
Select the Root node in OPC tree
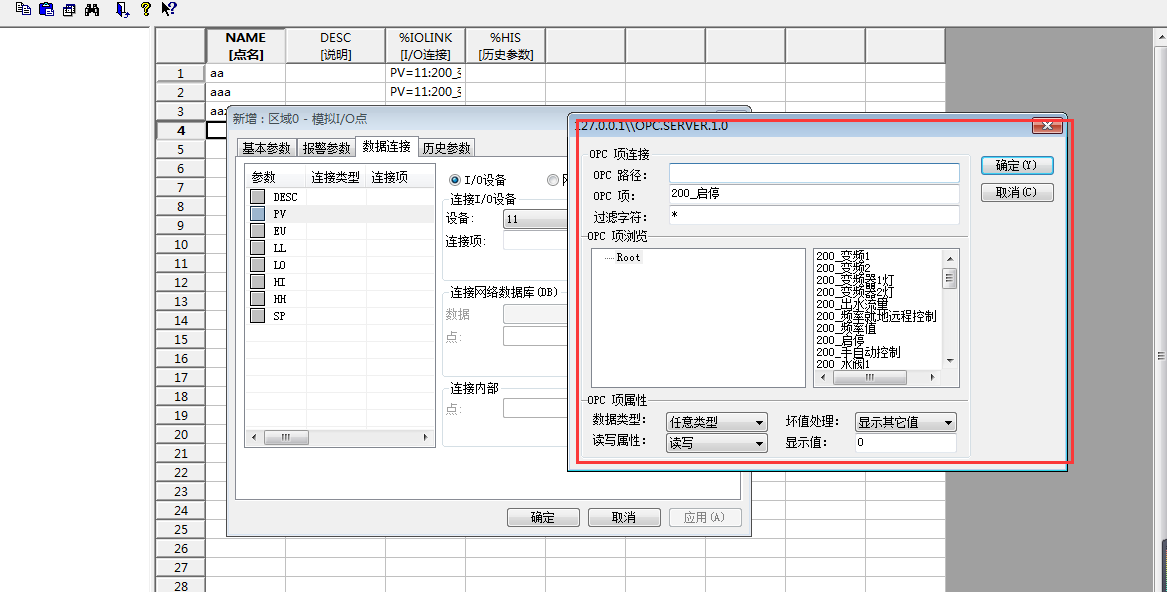click(628, 258)
